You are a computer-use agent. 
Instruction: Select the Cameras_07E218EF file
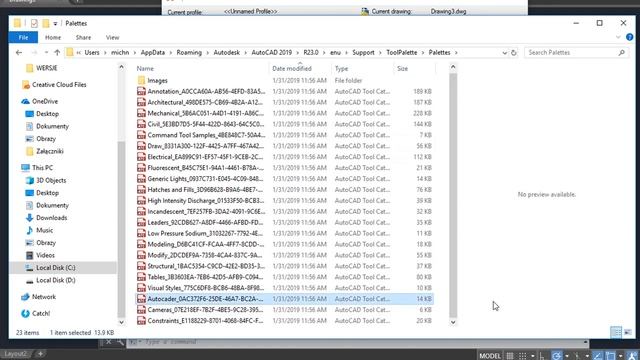click(x=284, y=310)
